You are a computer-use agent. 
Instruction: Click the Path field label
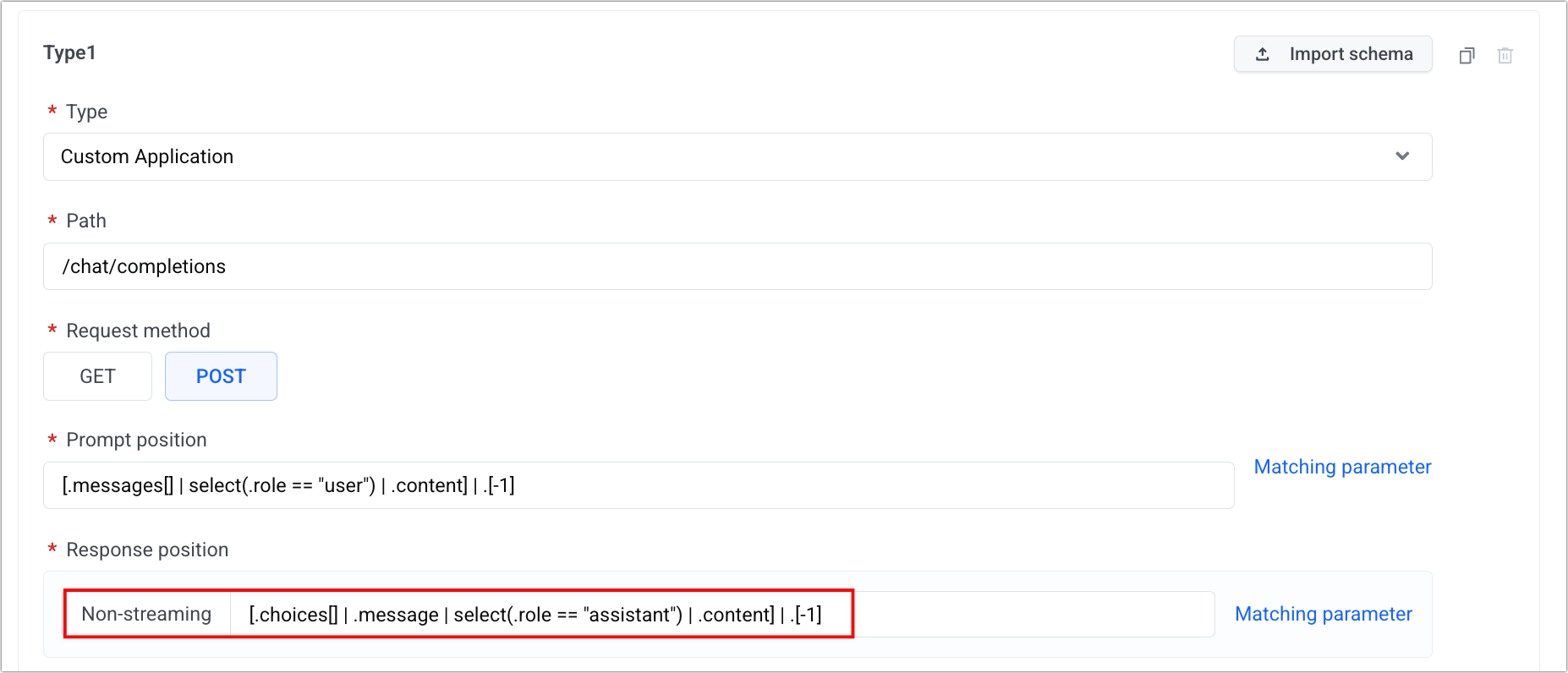point(86,221)
